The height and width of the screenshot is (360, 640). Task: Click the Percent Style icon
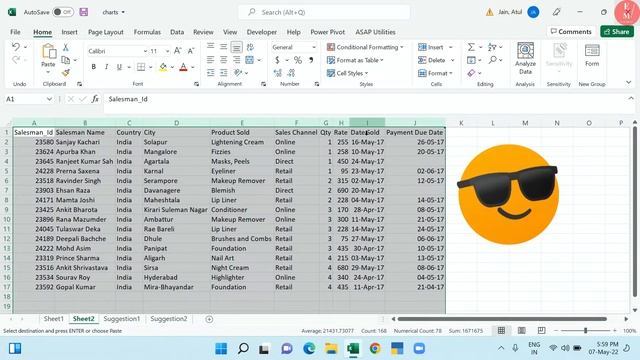click(298, 60)
